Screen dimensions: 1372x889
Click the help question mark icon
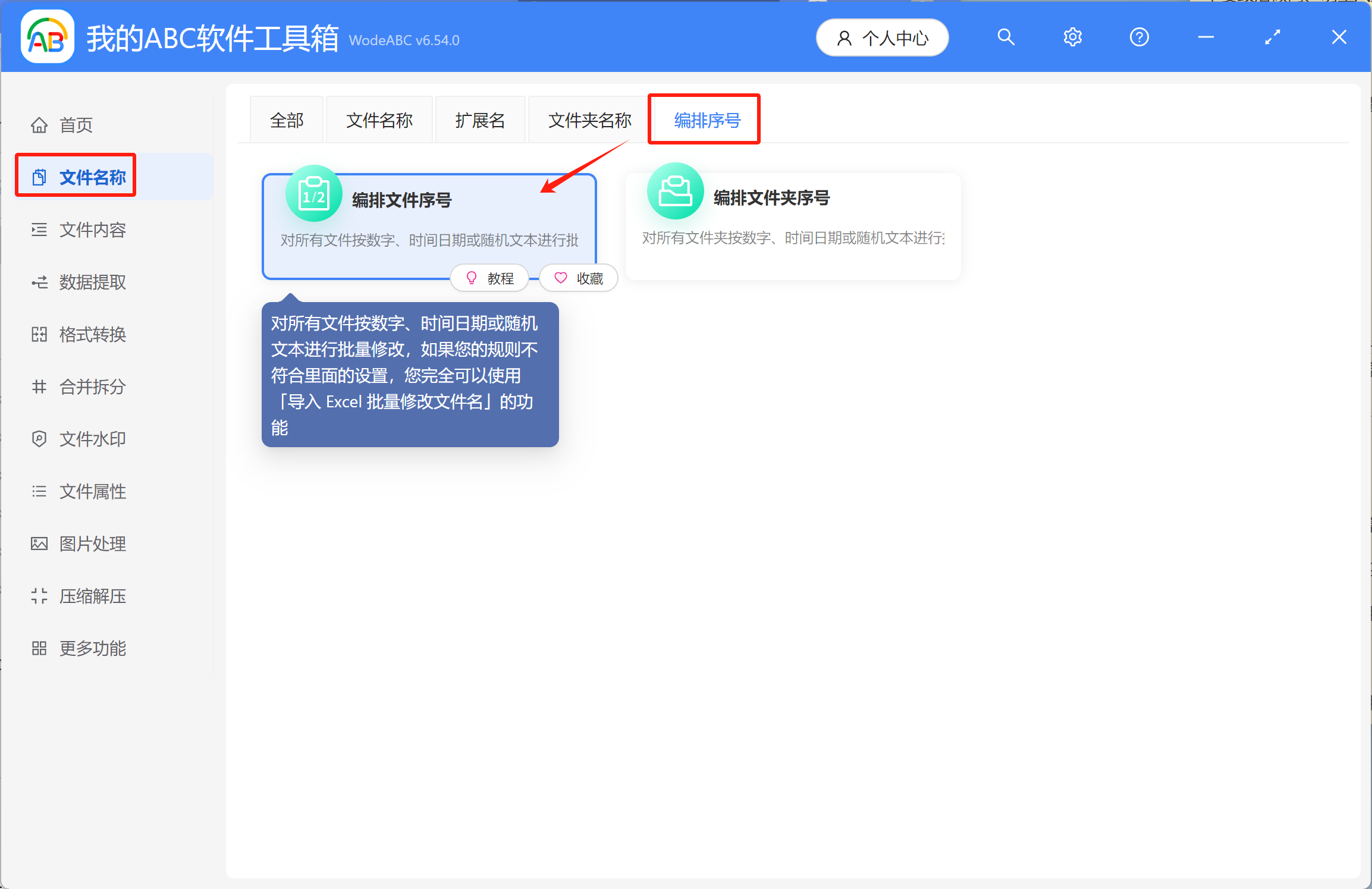click(x=1139, y=37)
